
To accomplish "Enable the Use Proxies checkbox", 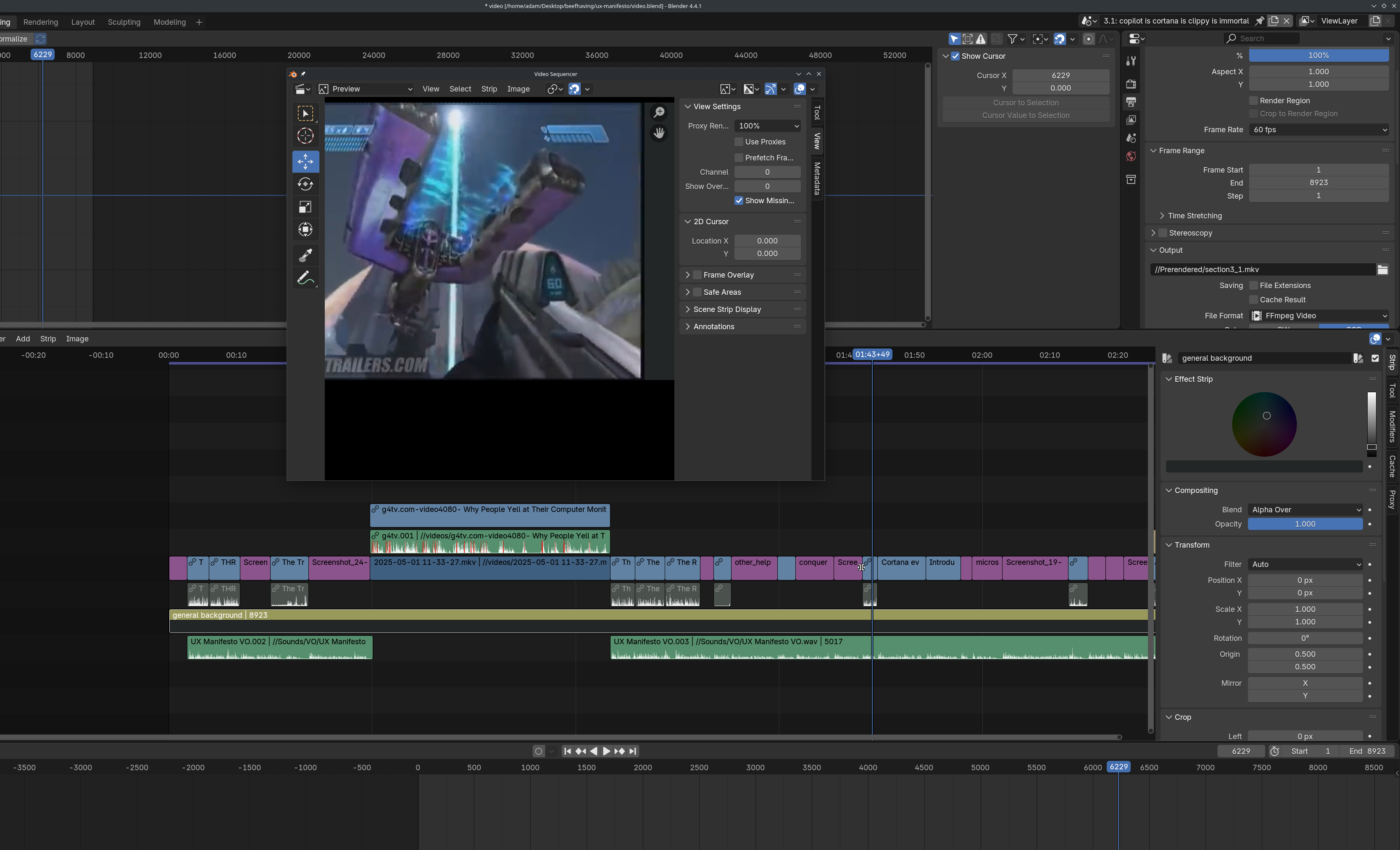I will point(739,142).
